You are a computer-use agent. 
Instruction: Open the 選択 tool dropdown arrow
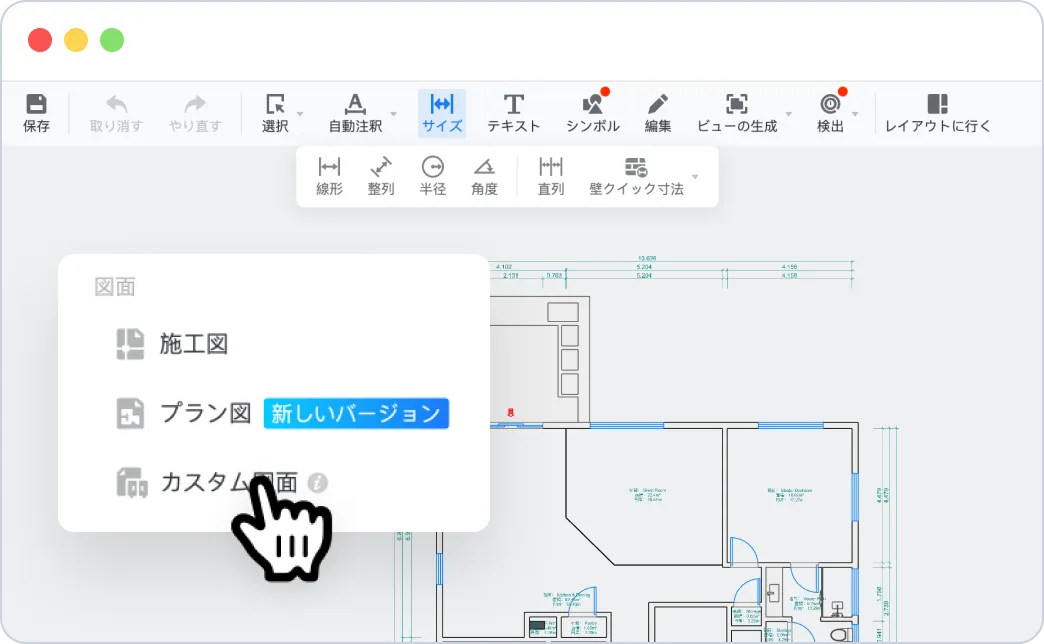(300, 114)
